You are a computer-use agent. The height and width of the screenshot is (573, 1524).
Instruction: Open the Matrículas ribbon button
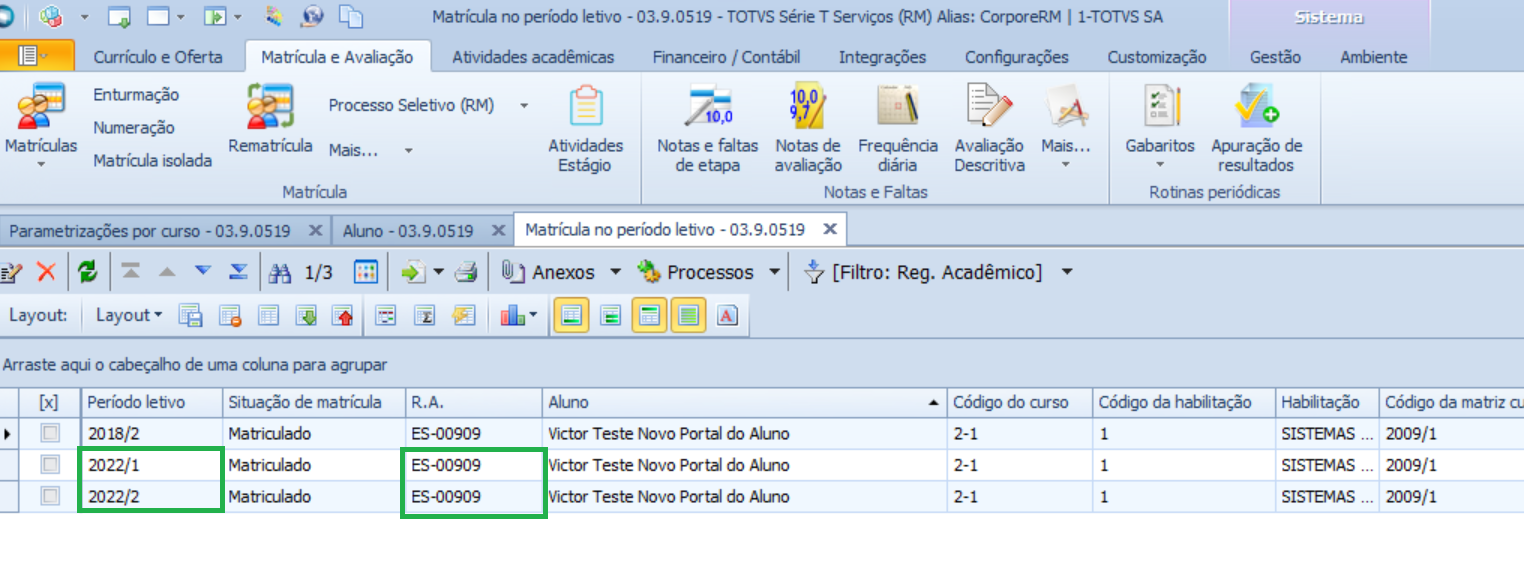coord(40,125)
